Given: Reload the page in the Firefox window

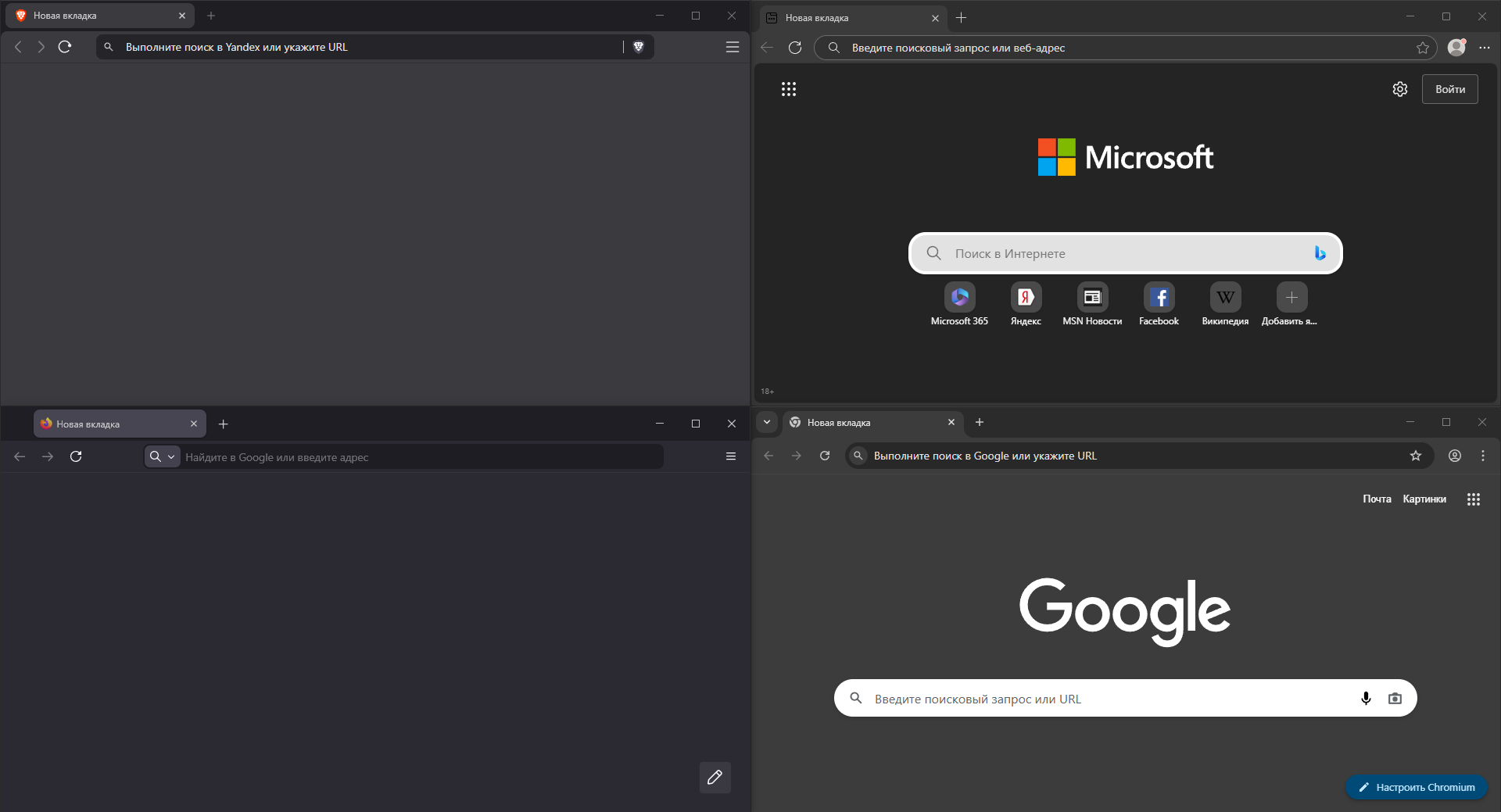Looking at the screenshot, I should click(x=76, y=456).
